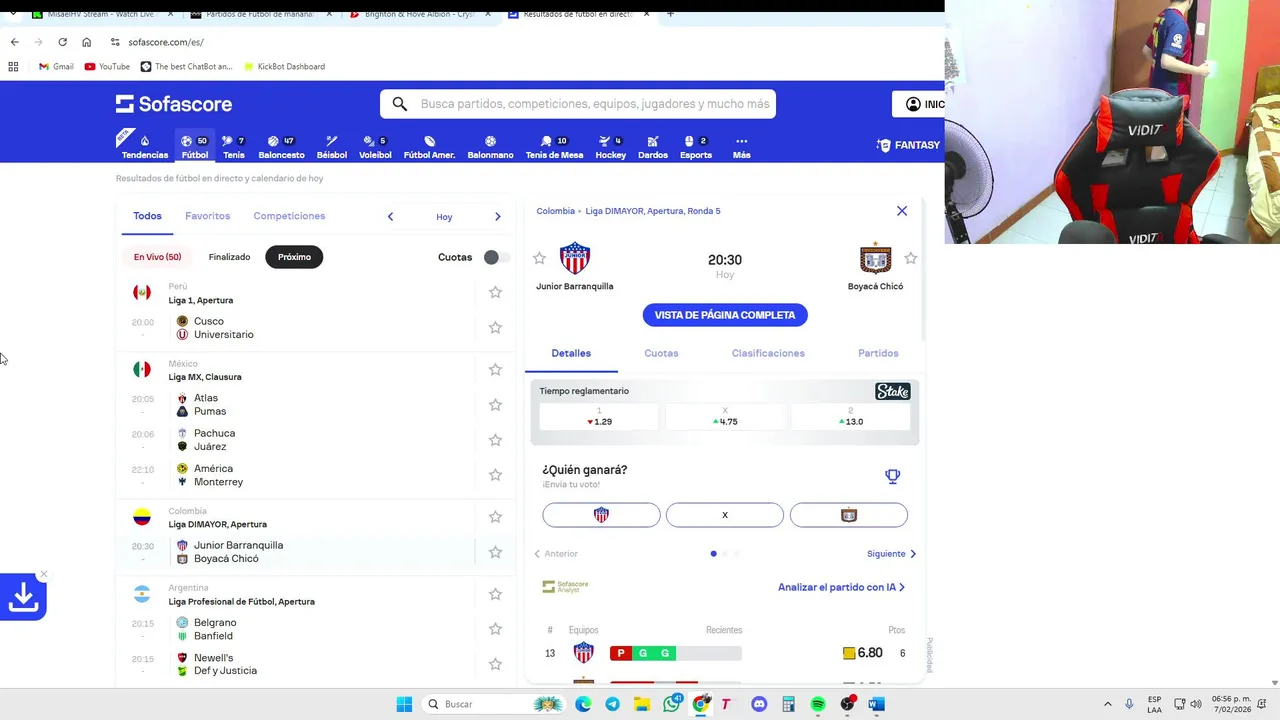Screen dimensions: 1280x720
Task: Switch to the Competiciones tab
Action: click(289, 216)
